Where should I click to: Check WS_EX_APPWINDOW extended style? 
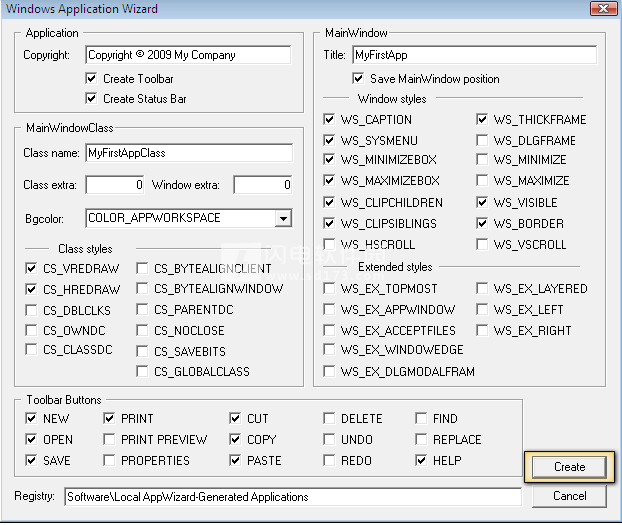[x=329, y=309]
